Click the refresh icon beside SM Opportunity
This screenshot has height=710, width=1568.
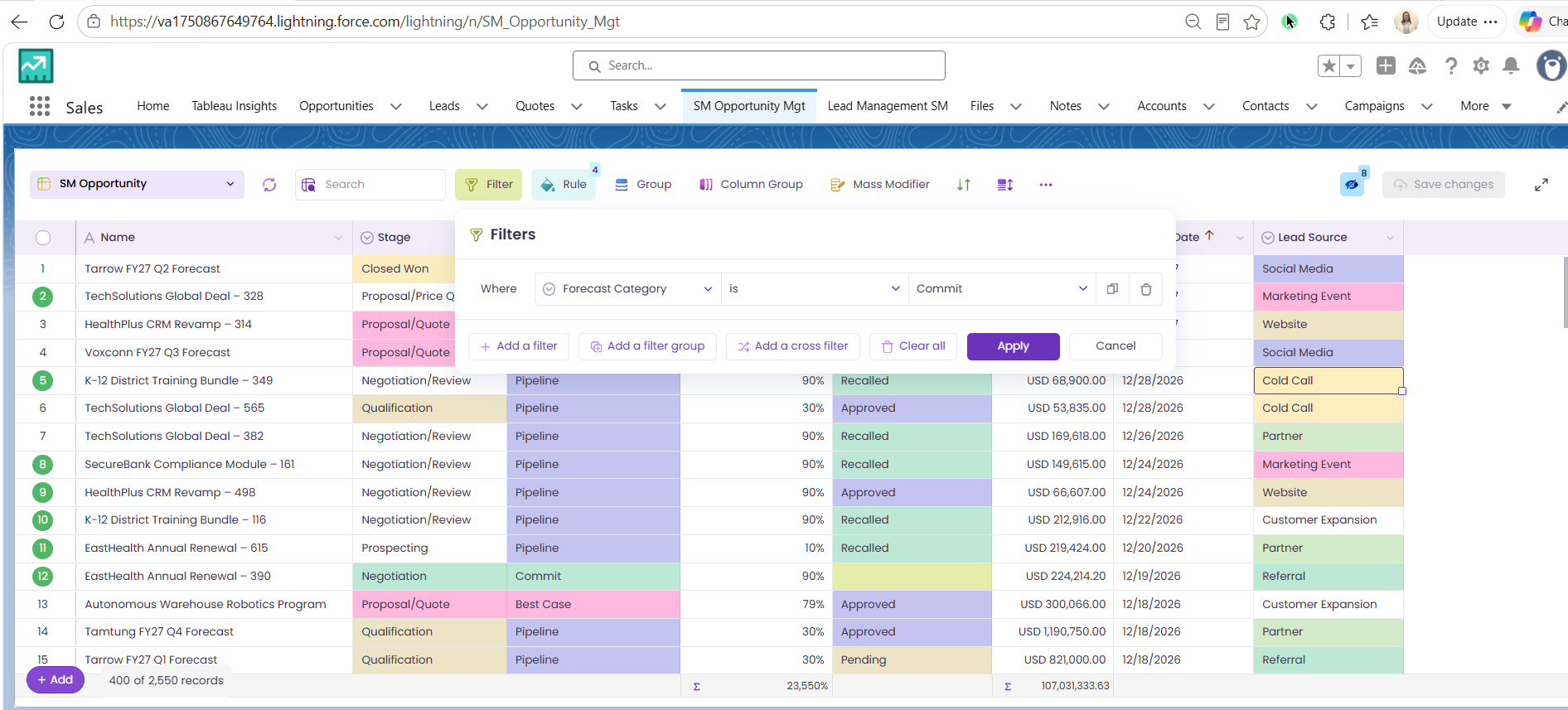coord(269,185)
